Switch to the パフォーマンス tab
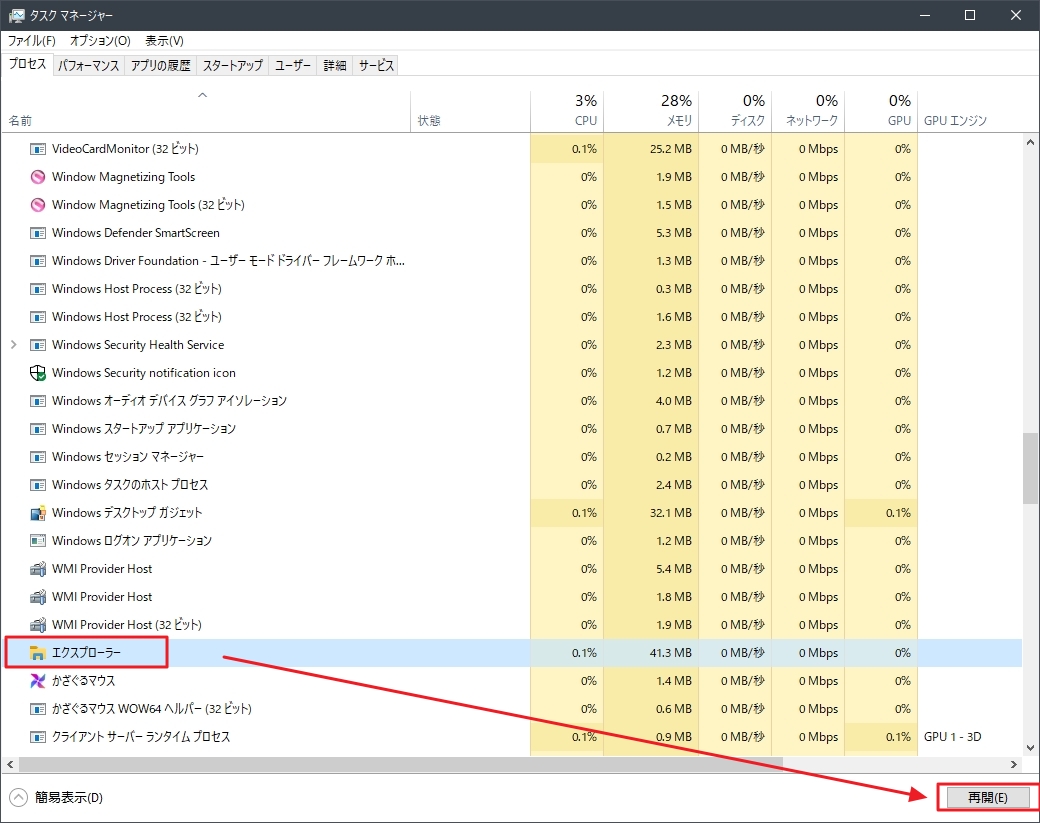The height and width of the screenshot is (823, 1040). [88, 65]
